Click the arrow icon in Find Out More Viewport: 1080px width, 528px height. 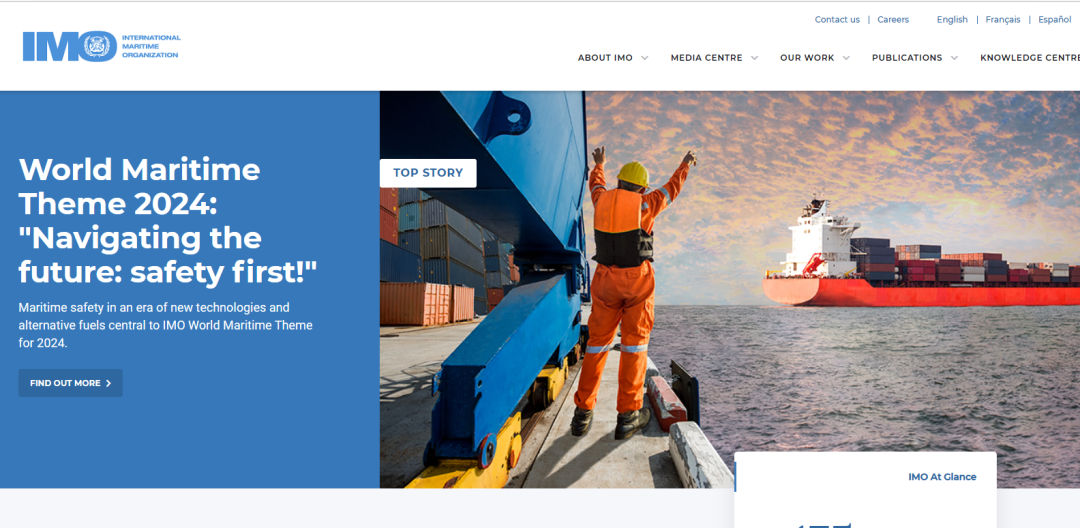[108, 383]
